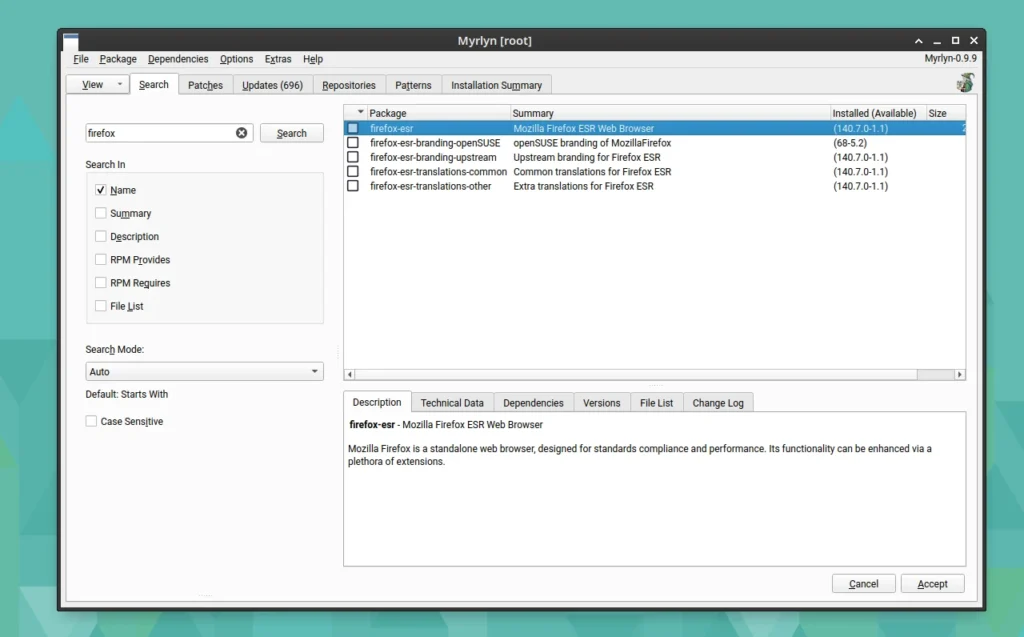Open the Updates (696) tab
1024x637 pixels.
tap(271, 84)
